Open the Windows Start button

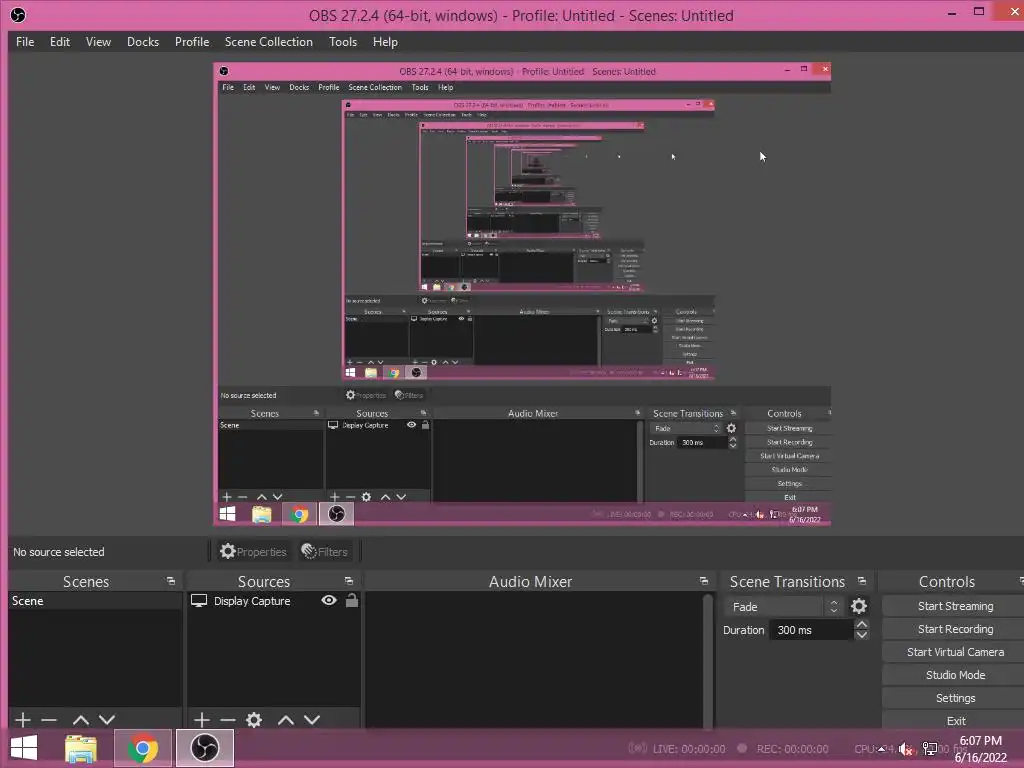pos(24,748)
